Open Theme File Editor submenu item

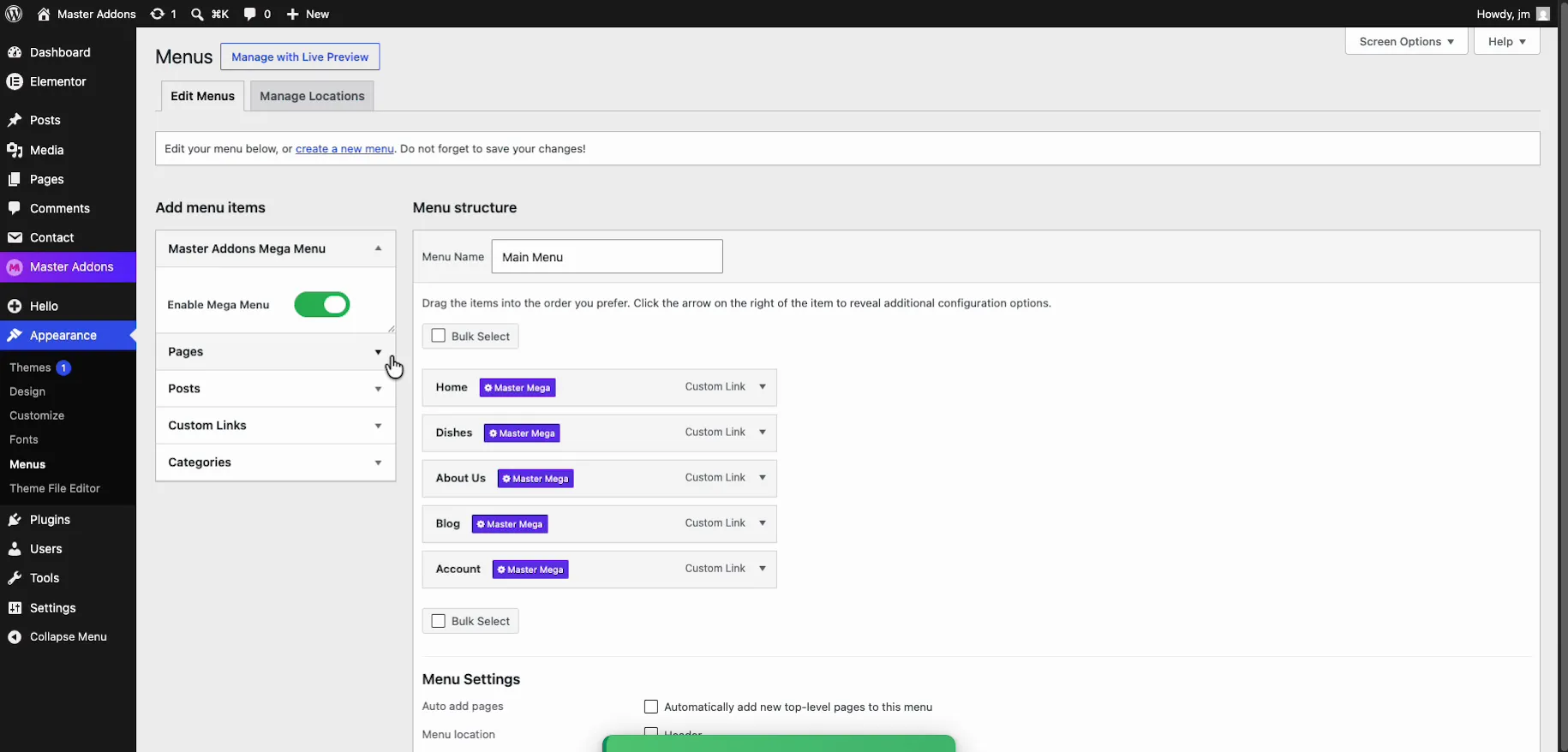point(55,488)
